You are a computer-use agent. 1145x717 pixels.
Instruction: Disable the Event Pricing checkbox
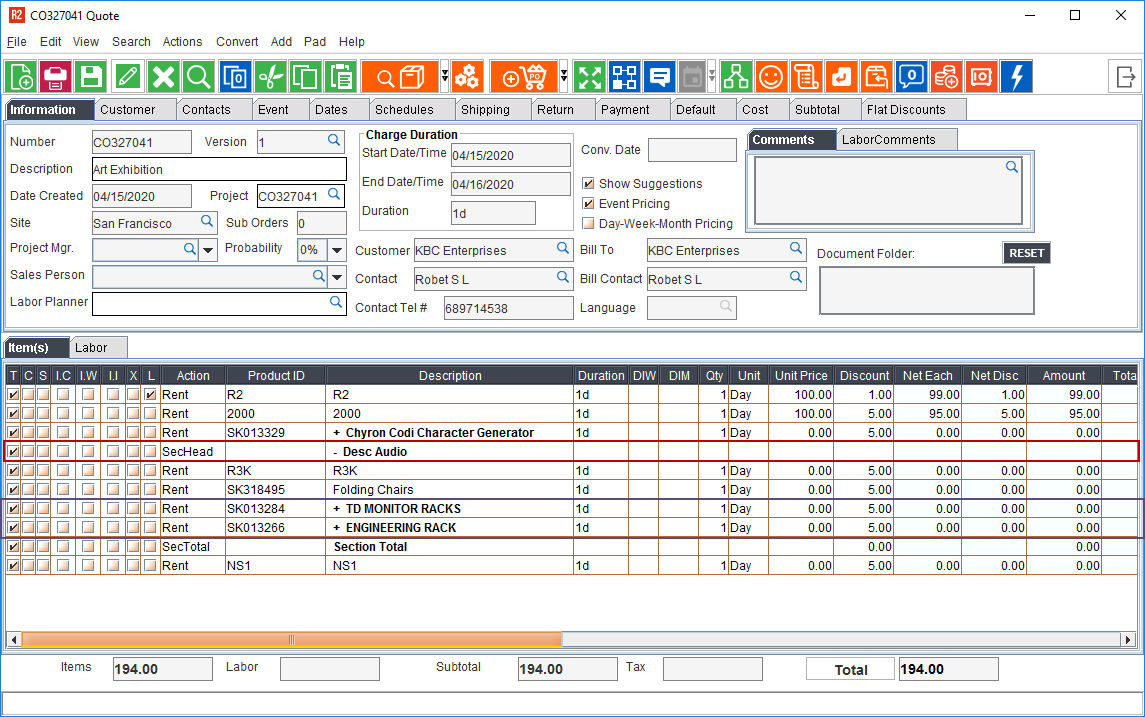click(588, 204)
